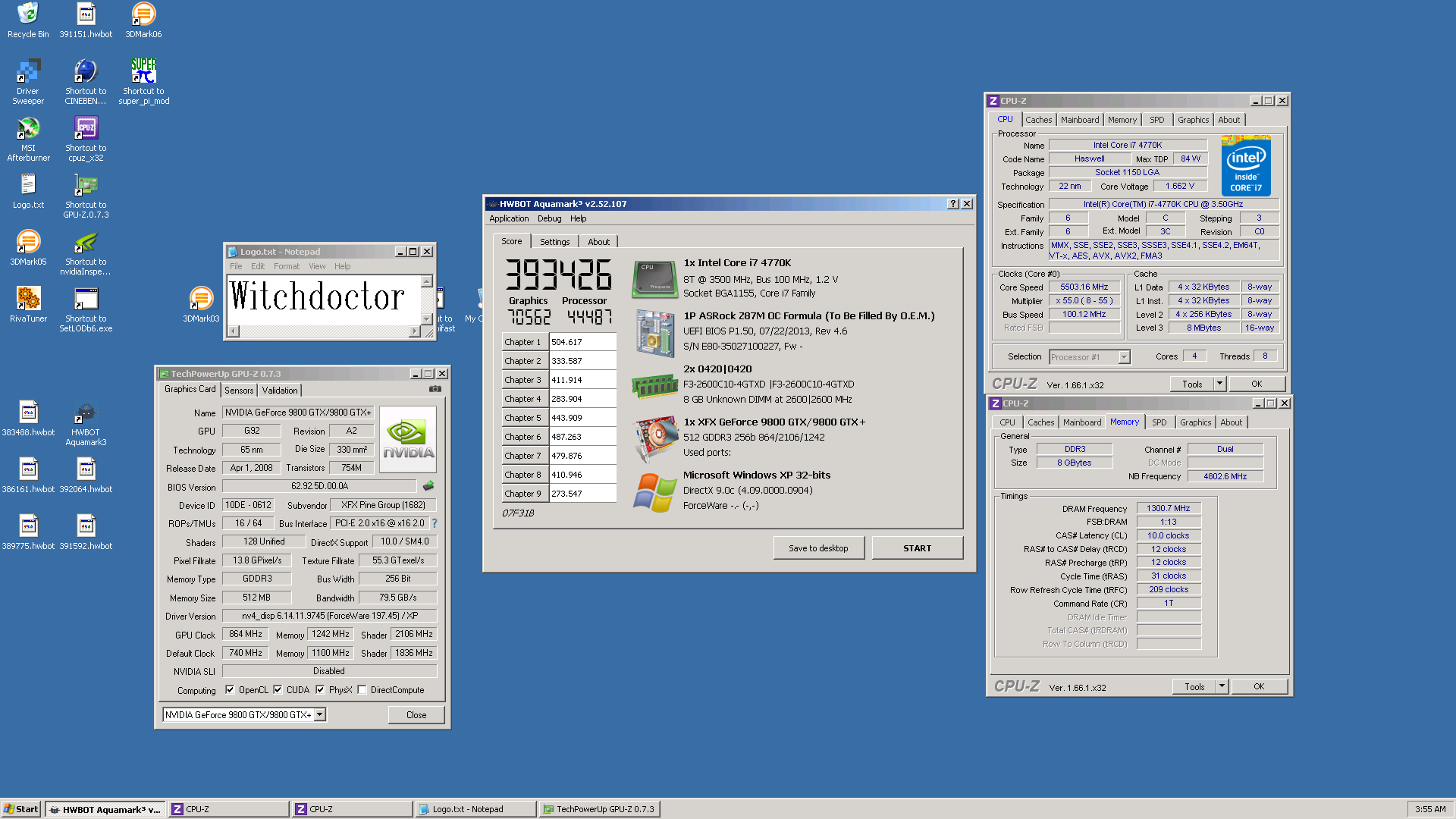Toggle the OpenCL checkbox
1456x819 pixels.
[230, 690]
